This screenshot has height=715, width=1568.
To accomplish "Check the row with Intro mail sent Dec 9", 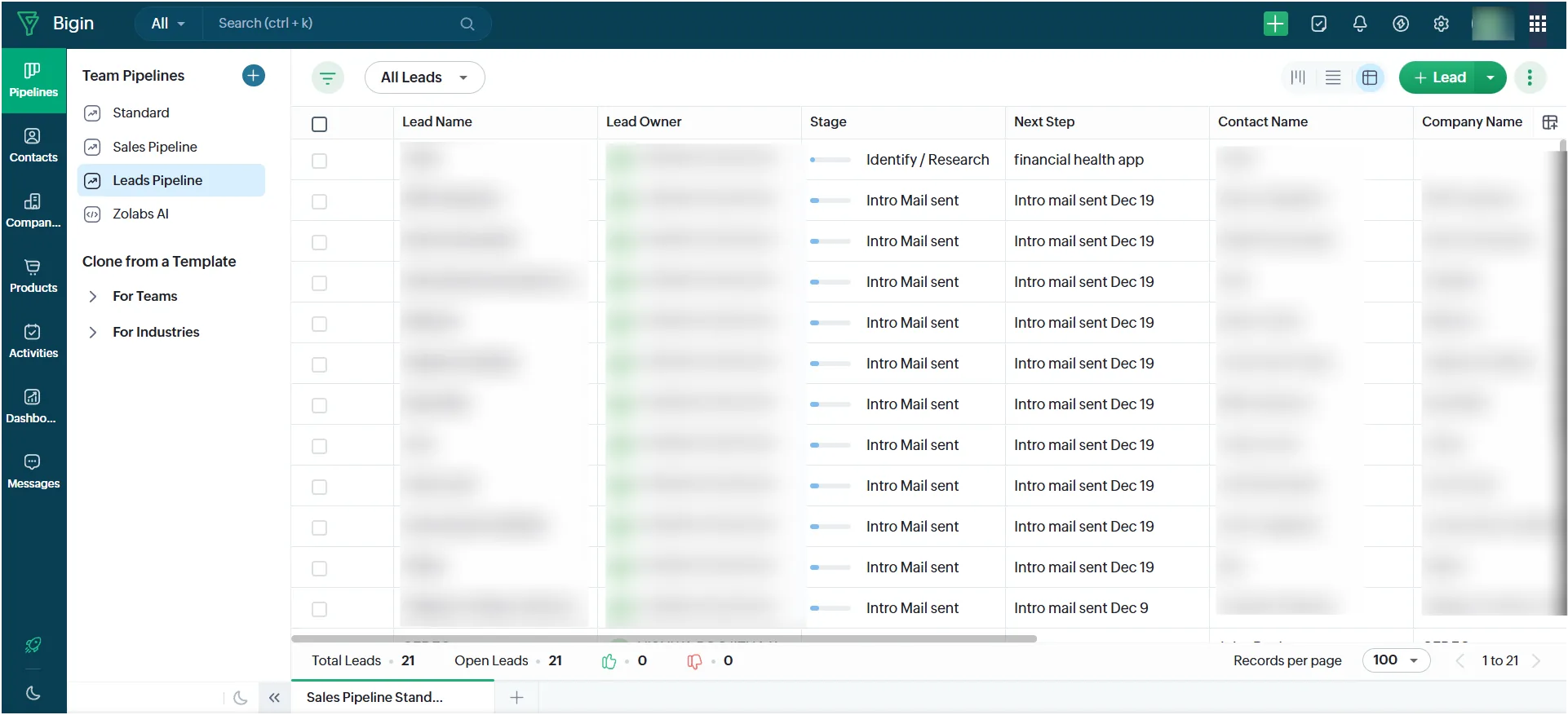I will pos(320,609).
